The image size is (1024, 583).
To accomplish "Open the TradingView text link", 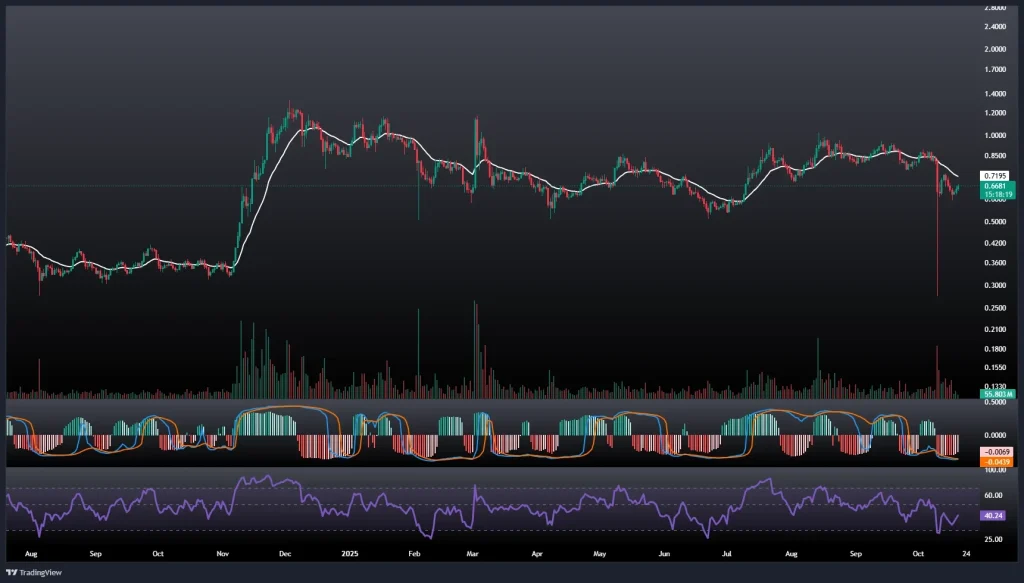I will coord(35,572).
